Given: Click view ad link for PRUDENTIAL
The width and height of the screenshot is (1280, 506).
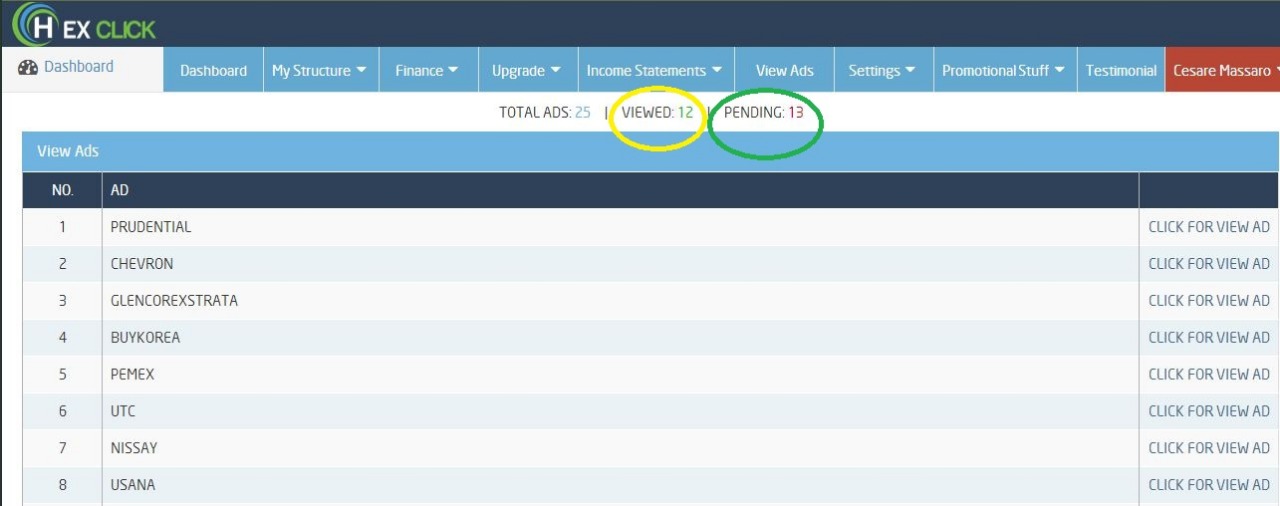Looking at the screenshot, I should pos(1208,227).
